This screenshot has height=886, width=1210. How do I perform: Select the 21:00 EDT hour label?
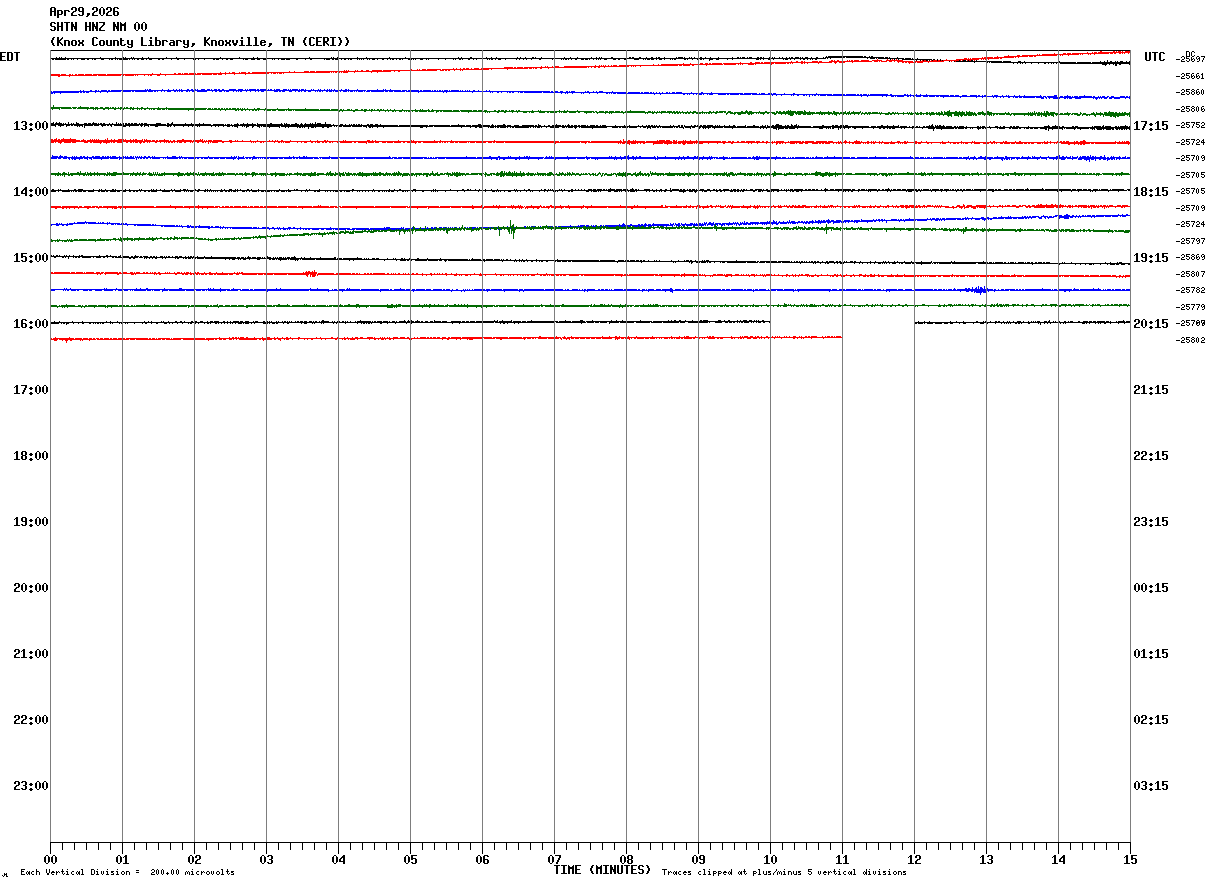click(x=30, y=654)
